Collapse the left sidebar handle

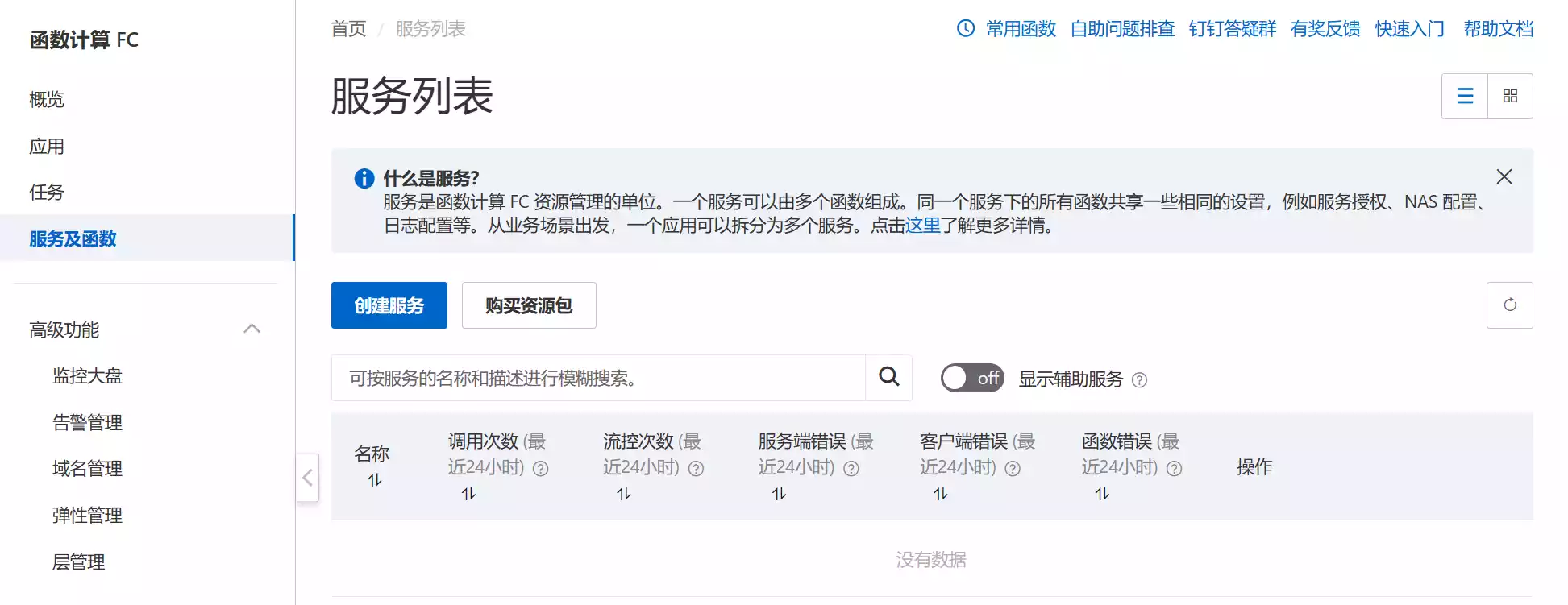pos(307,478)
